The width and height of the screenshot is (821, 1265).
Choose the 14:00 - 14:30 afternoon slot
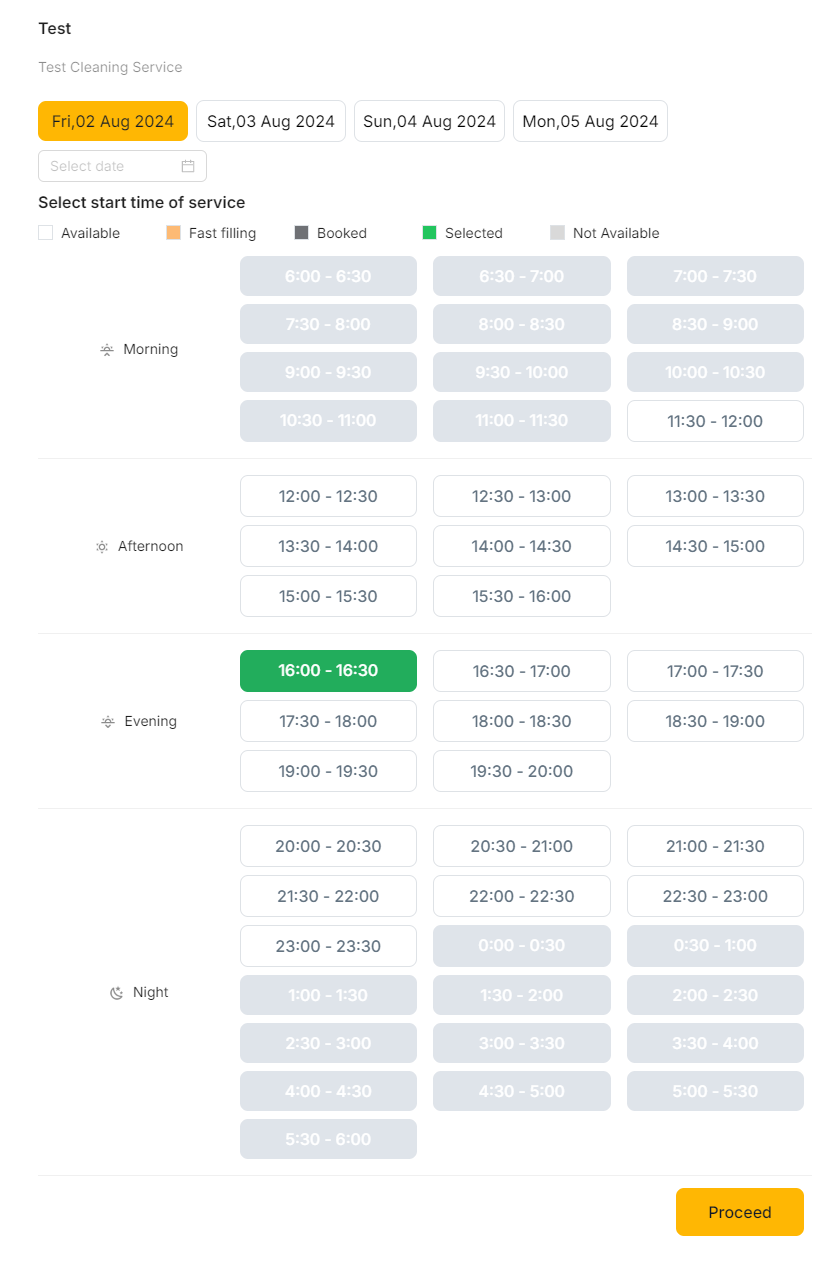[521, 546]
